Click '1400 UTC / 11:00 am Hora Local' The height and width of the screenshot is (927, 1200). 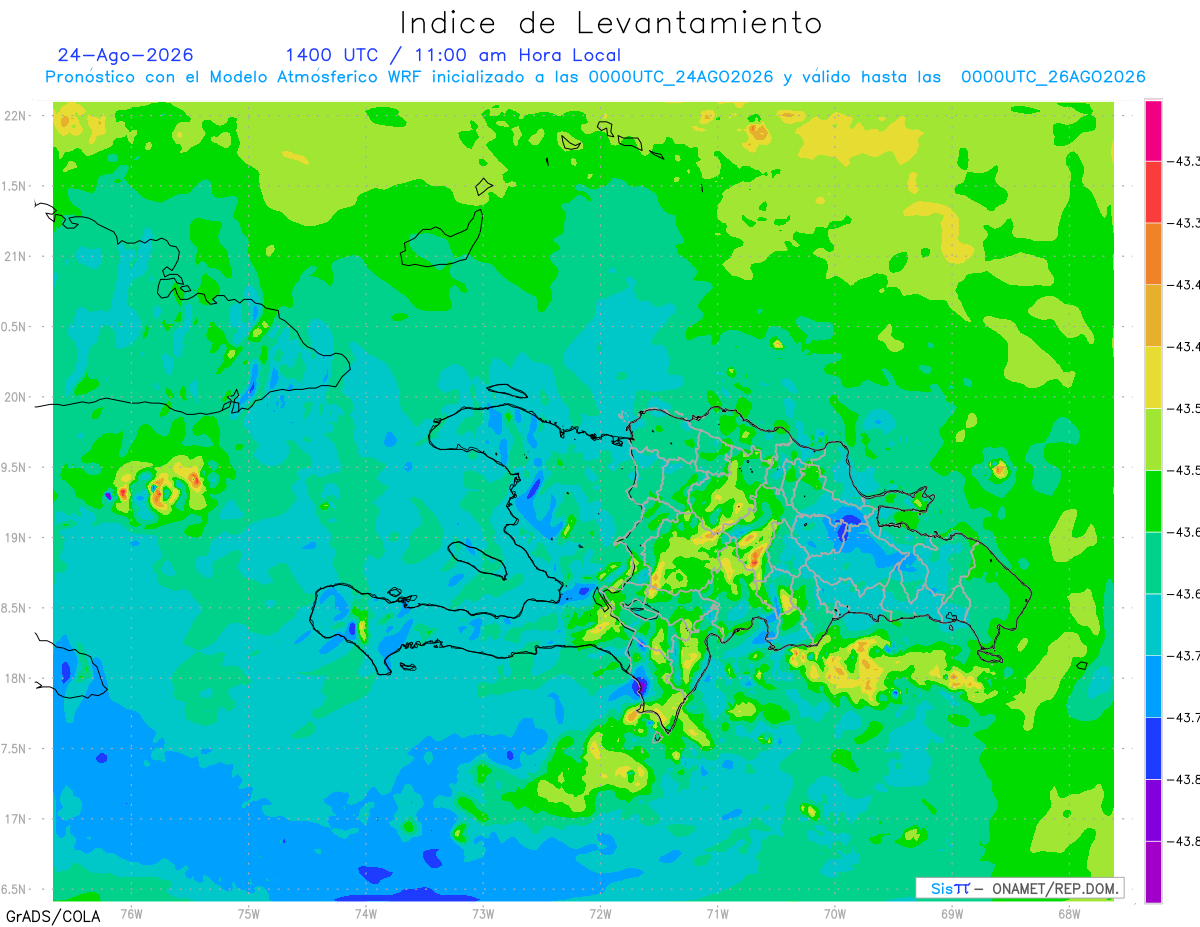[453, 55]
